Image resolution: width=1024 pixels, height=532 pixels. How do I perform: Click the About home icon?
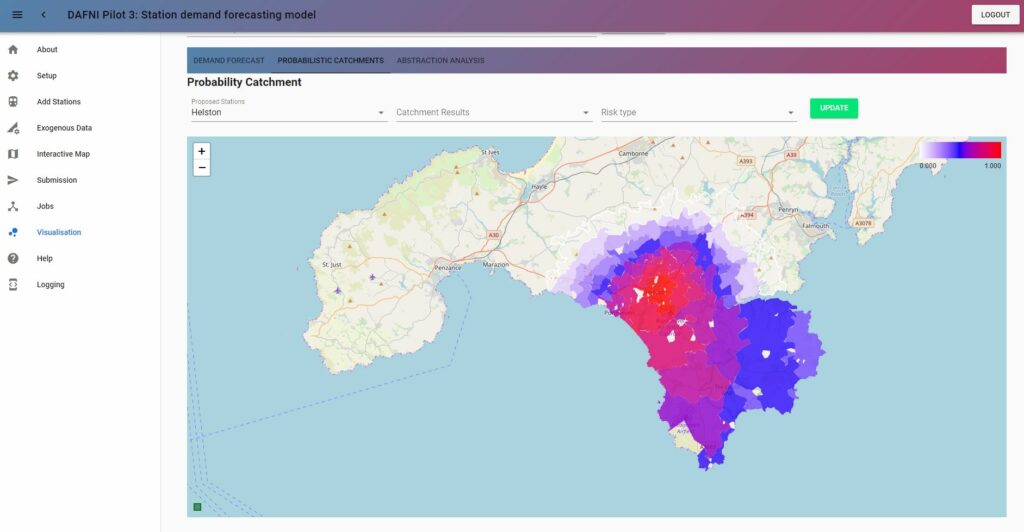[x=13, y=50]
